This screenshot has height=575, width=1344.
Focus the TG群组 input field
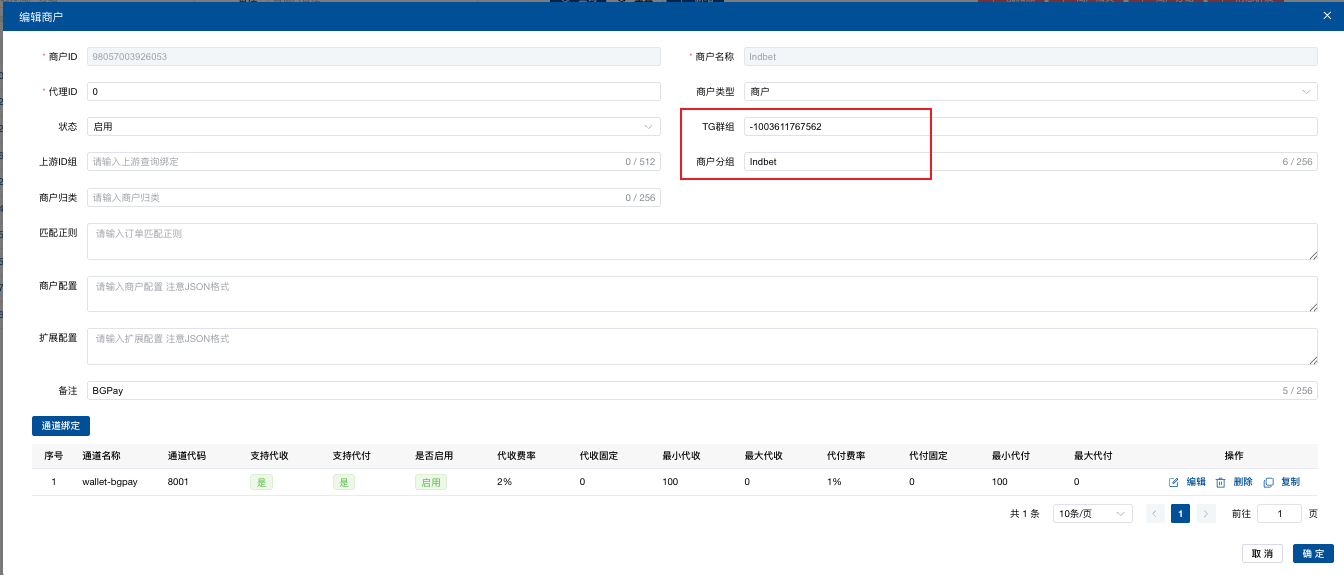(x=1030, y=127)
